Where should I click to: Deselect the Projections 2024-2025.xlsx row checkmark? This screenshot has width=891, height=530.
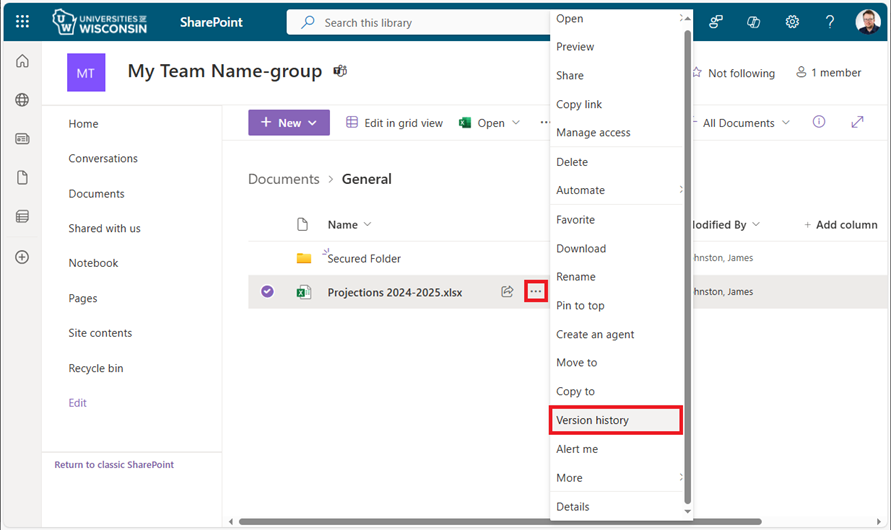click(x=267, y=292)
